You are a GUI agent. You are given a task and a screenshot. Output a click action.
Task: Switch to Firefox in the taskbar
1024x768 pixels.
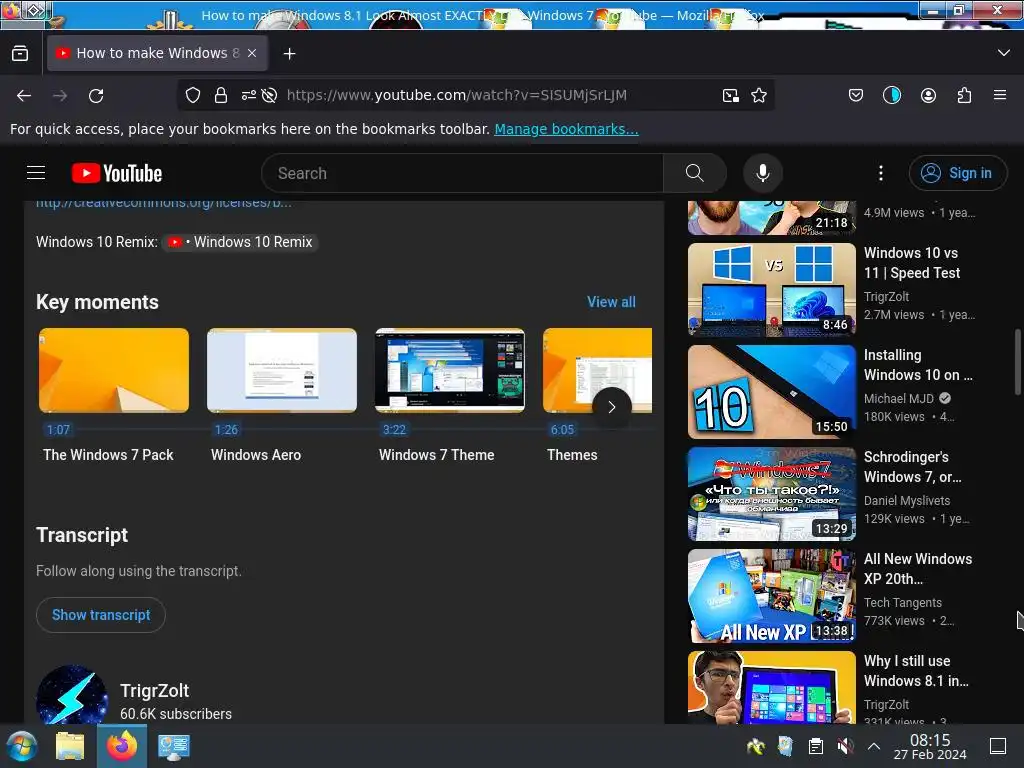click(x=122, y=746)
